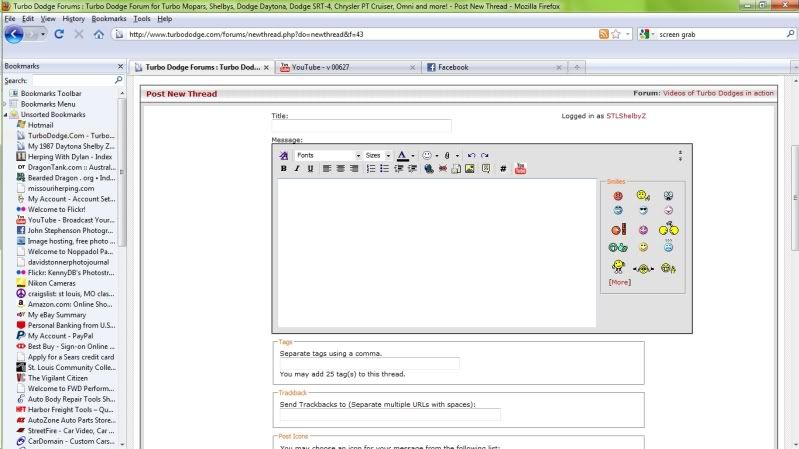Open the History menu
Viewport: 799px width, 449px height.
[x=73, y=19]
